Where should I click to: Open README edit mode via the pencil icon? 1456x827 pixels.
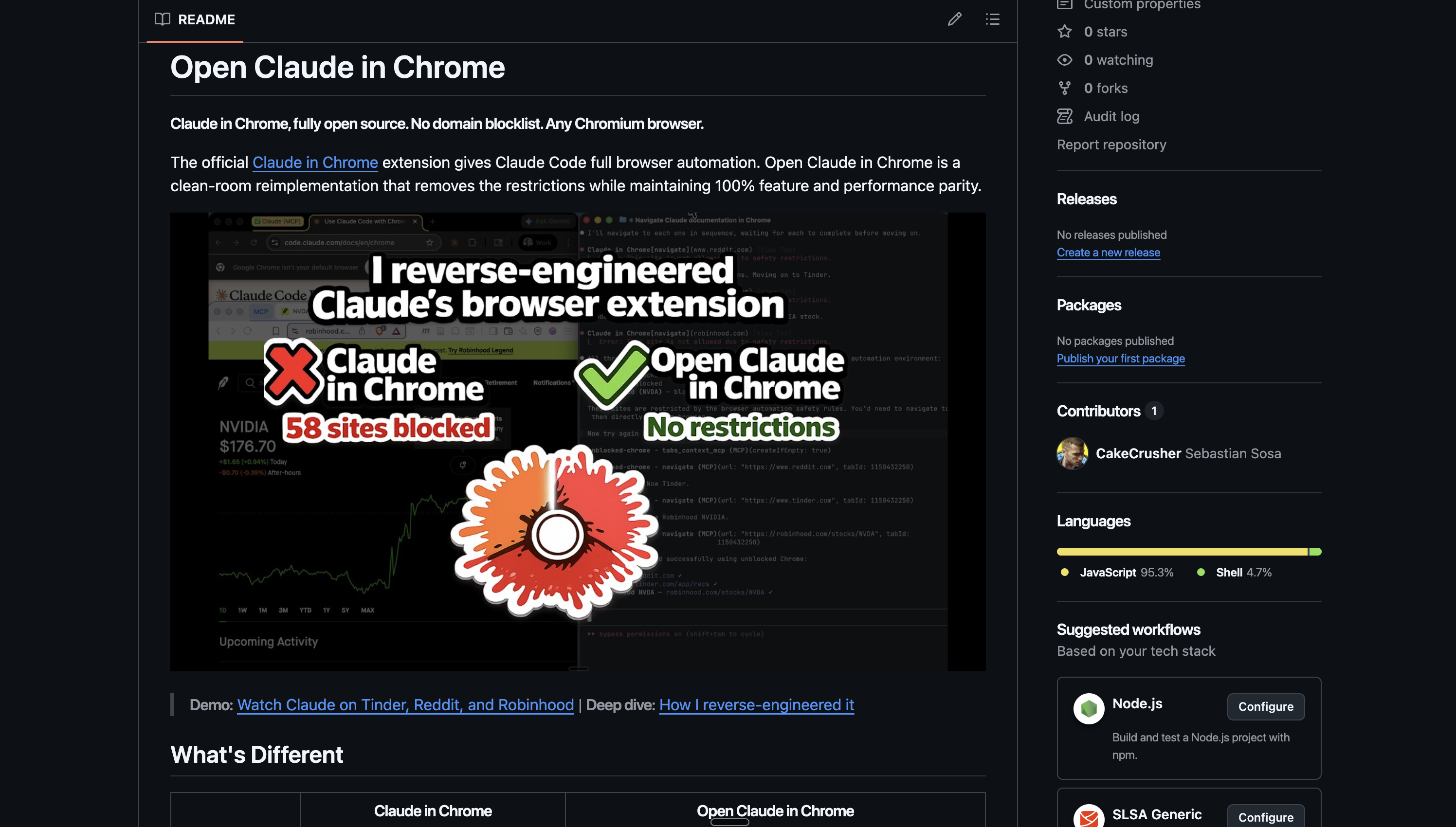954,19
